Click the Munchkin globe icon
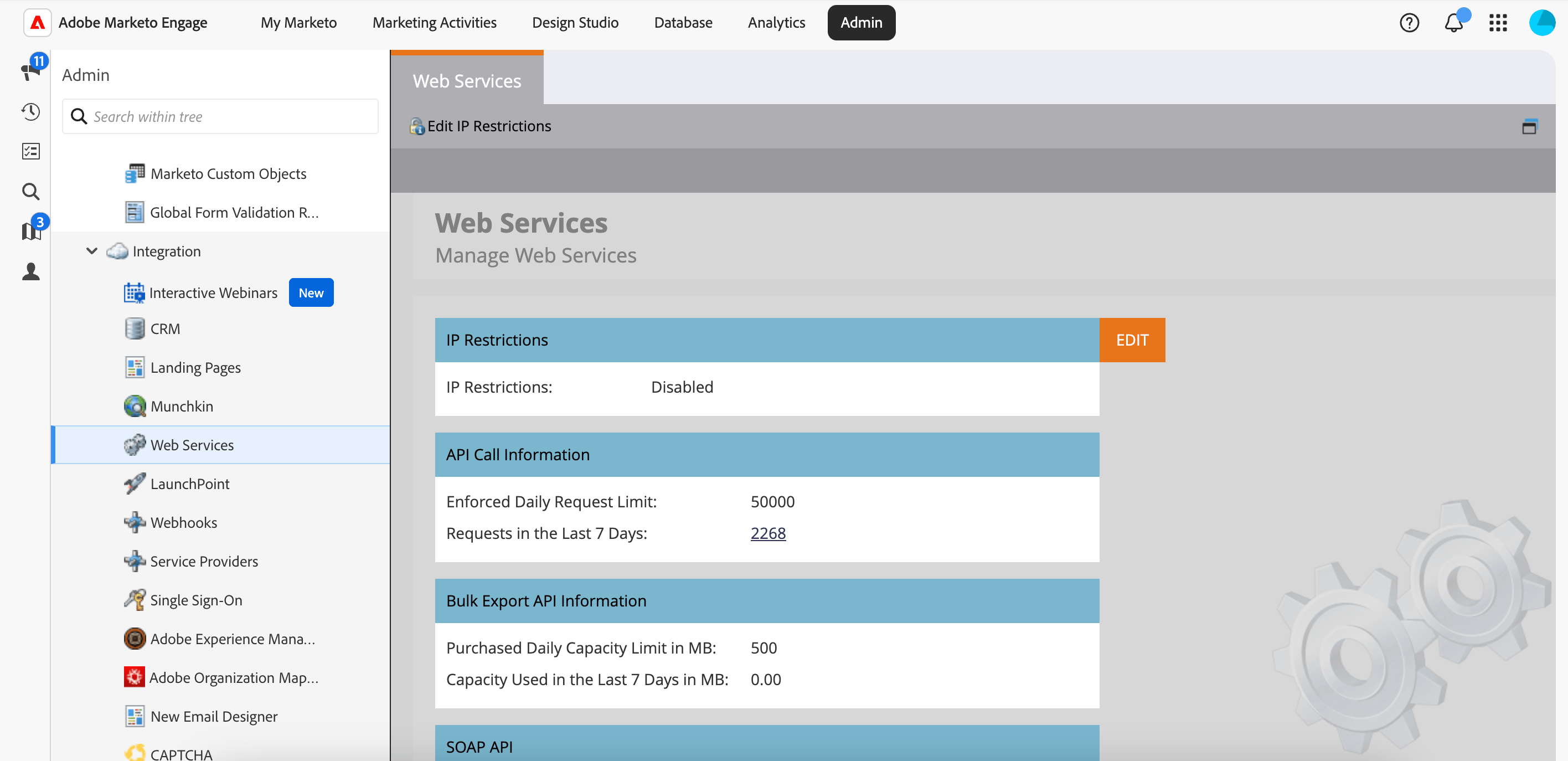 click(x=135, y=406)
